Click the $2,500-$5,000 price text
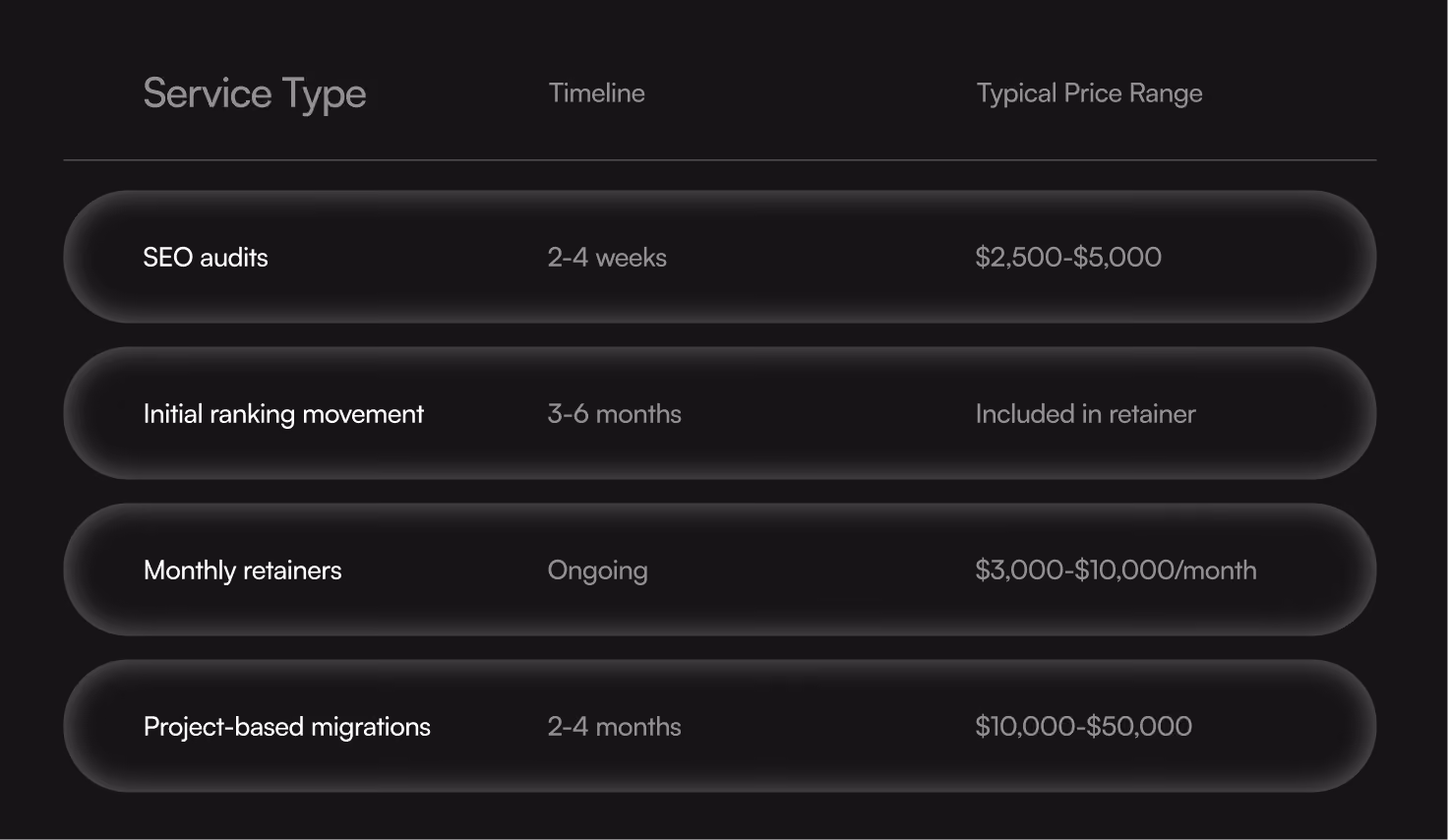The width and height of the screenshot is (1448, 840). tap(1068, 258)
